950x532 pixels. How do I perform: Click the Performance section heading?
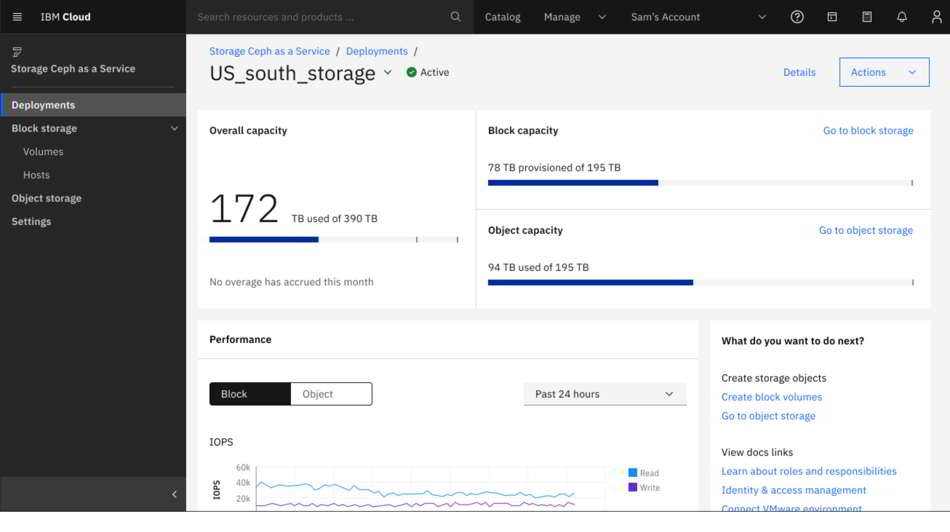(240, 339)
